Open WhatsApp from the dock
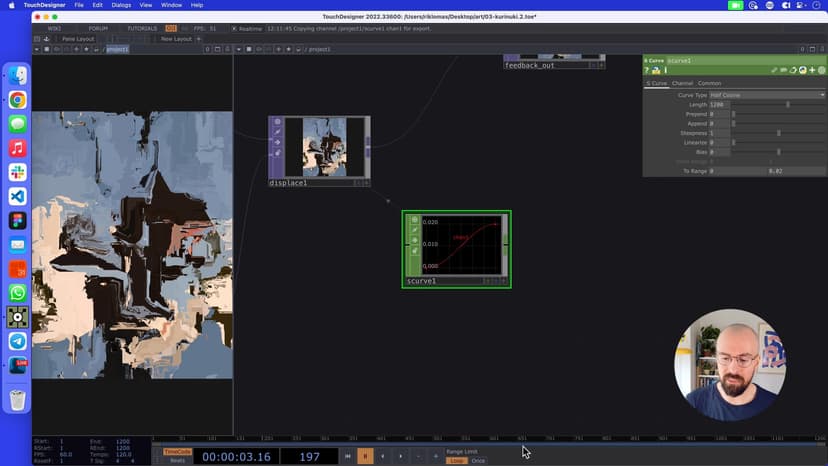The height and width of the screenshot is (466, 828). 17,293
